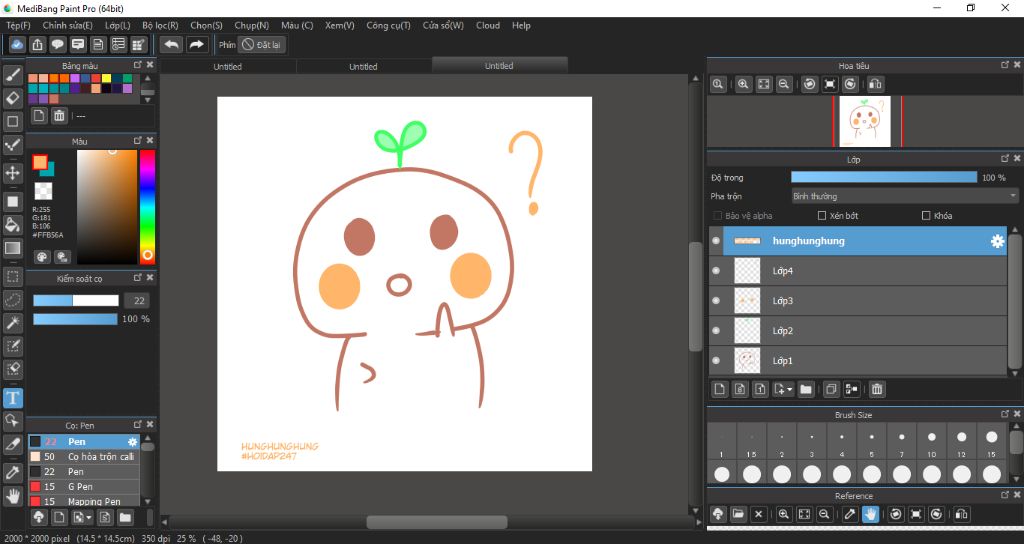
Task: Select the Cọ hòa trộn brush
Action: (x=84, y=456)
